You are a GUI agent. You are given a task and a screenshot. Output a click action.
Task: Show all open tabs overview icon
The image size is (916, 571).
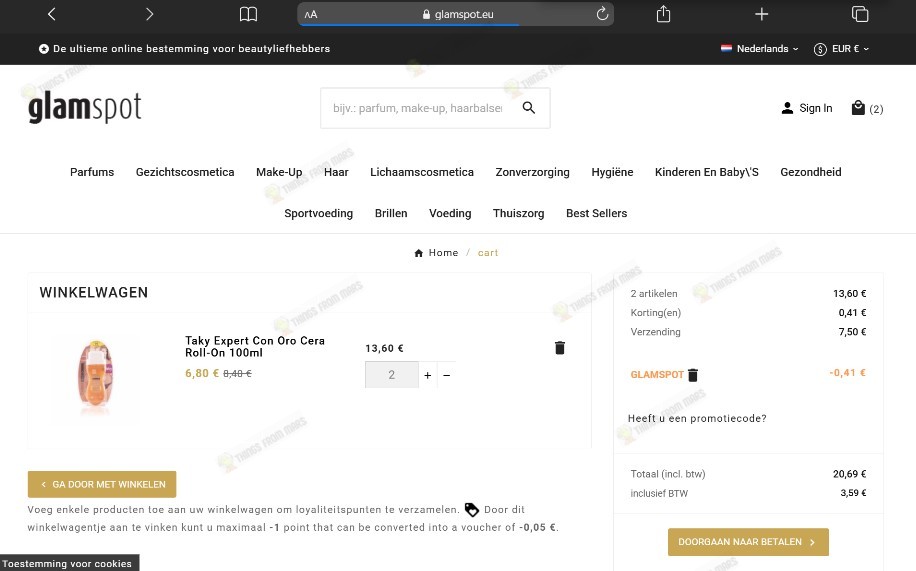[860, 14]
